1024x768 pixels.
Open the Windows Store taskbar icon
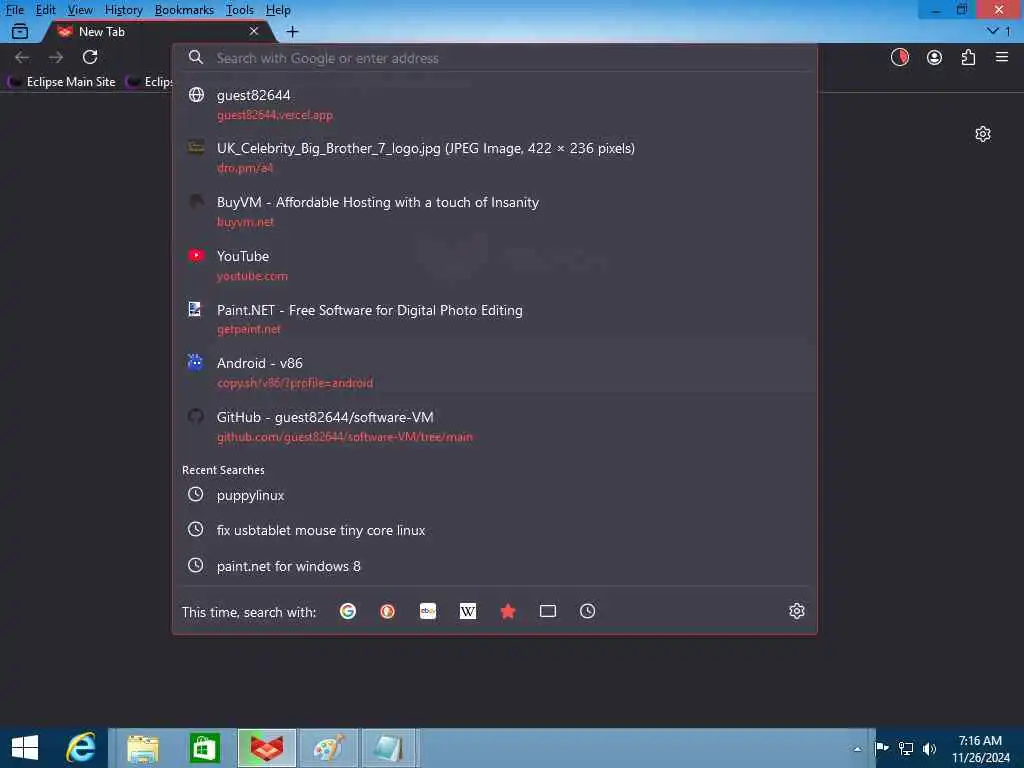[x=204, y=748]
